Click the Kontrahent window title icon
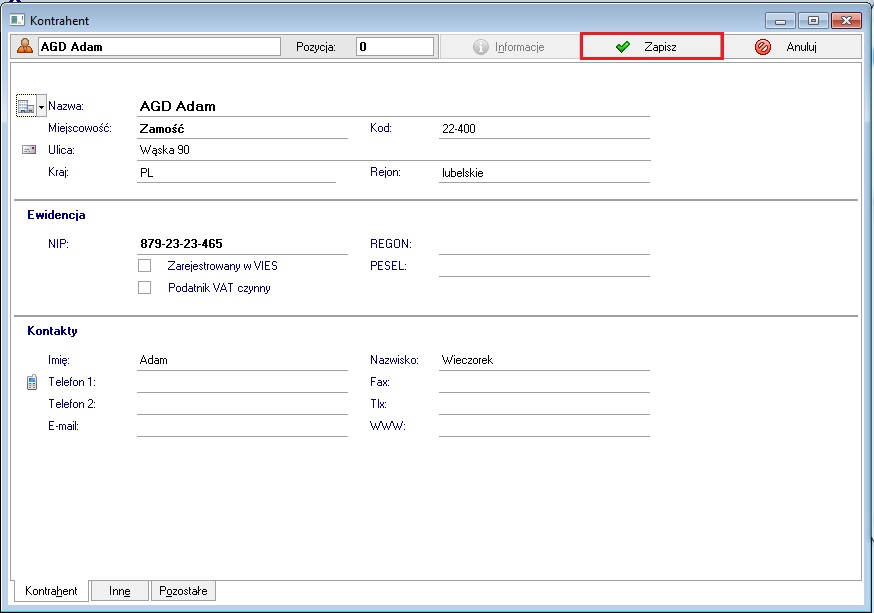This screenshot has height=613, width=874. [17, 20]
